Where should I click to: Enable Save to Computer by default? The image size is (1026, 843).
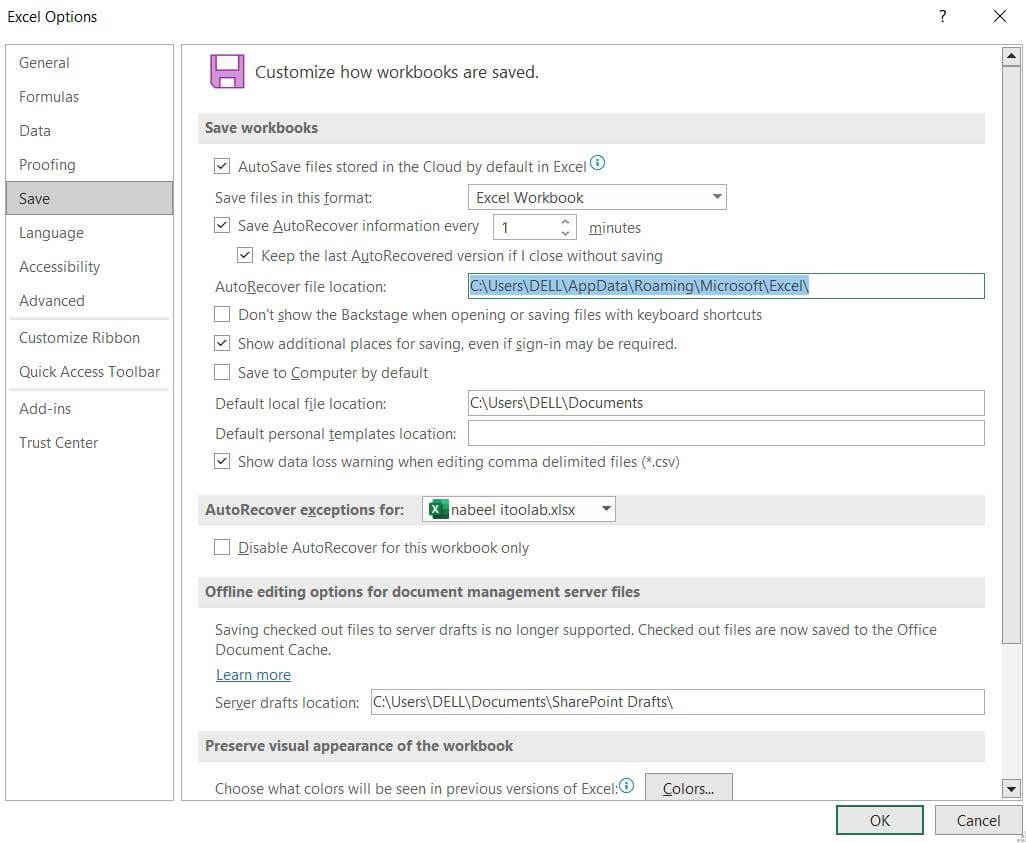click(221, 372)
